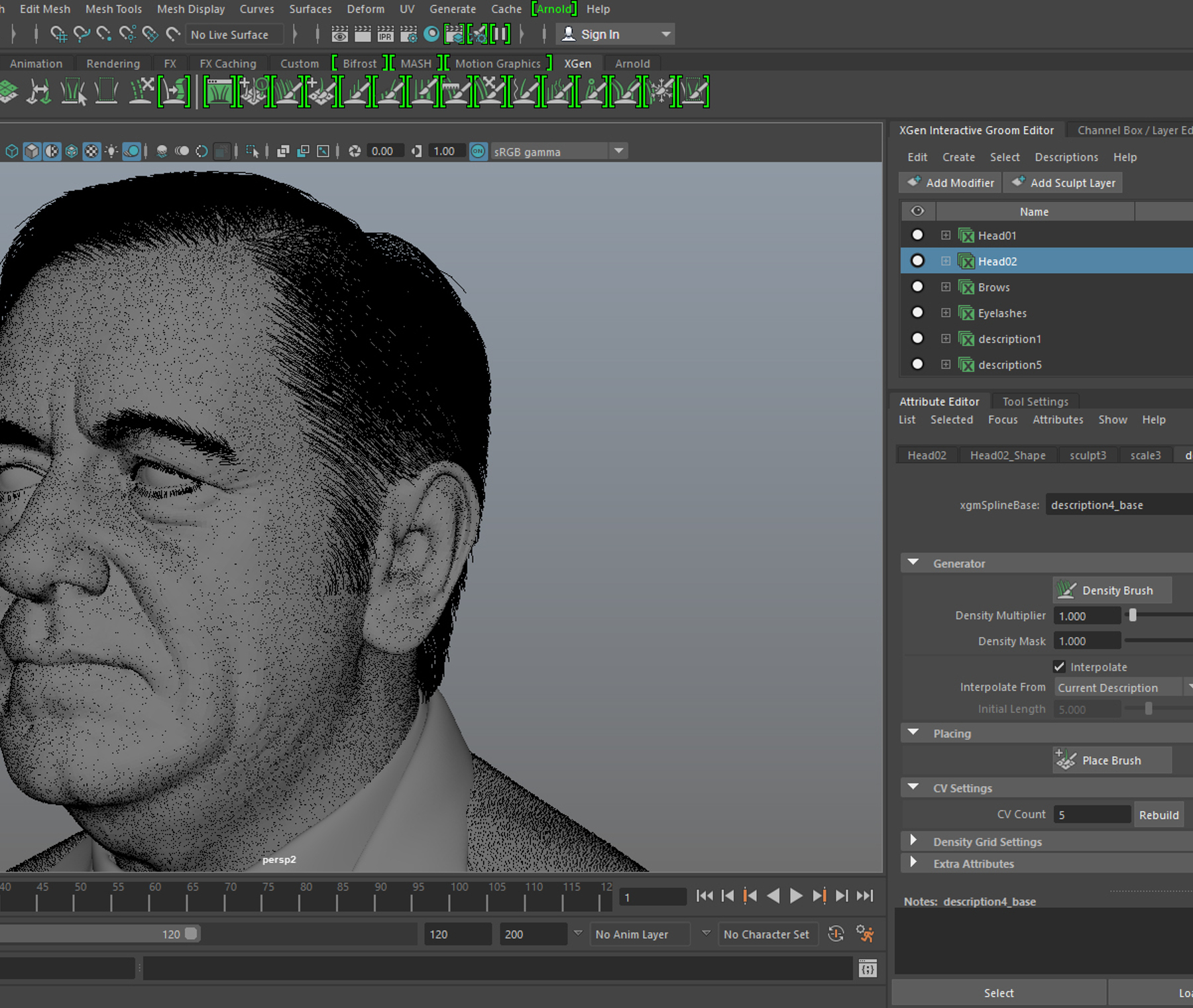Click the wireframe display icon in the viewport toolbar
Screen dimensions: 1193x1008
pos(11,151)
